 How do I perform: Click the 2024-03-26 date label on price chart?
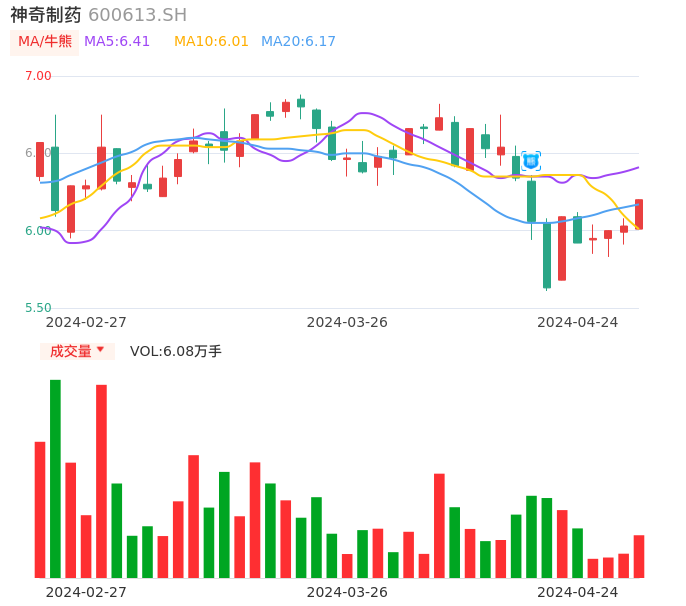(347, 322)
